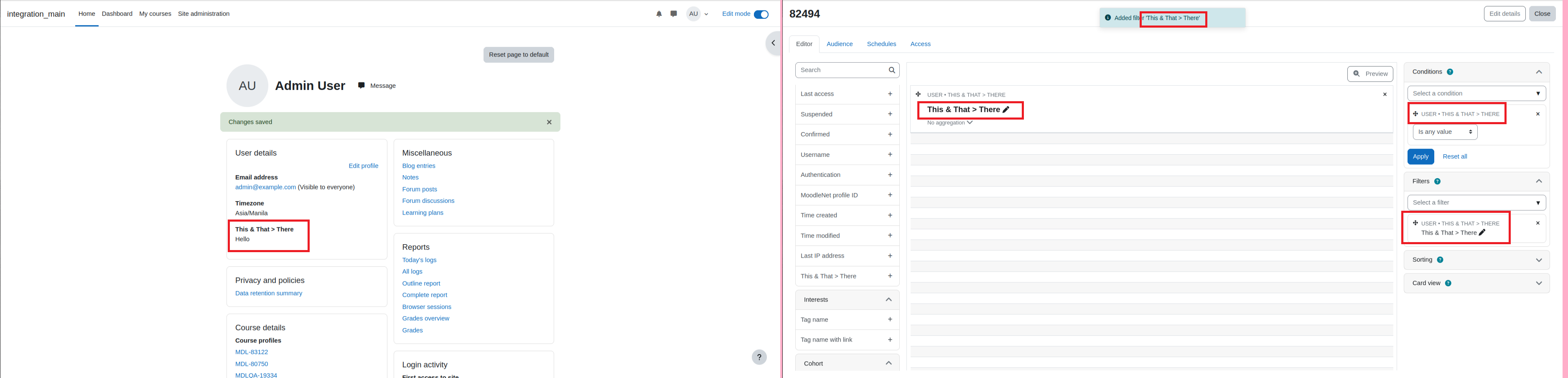Remove the filter with X
1568x378 pixels.
click(1537, 223)
